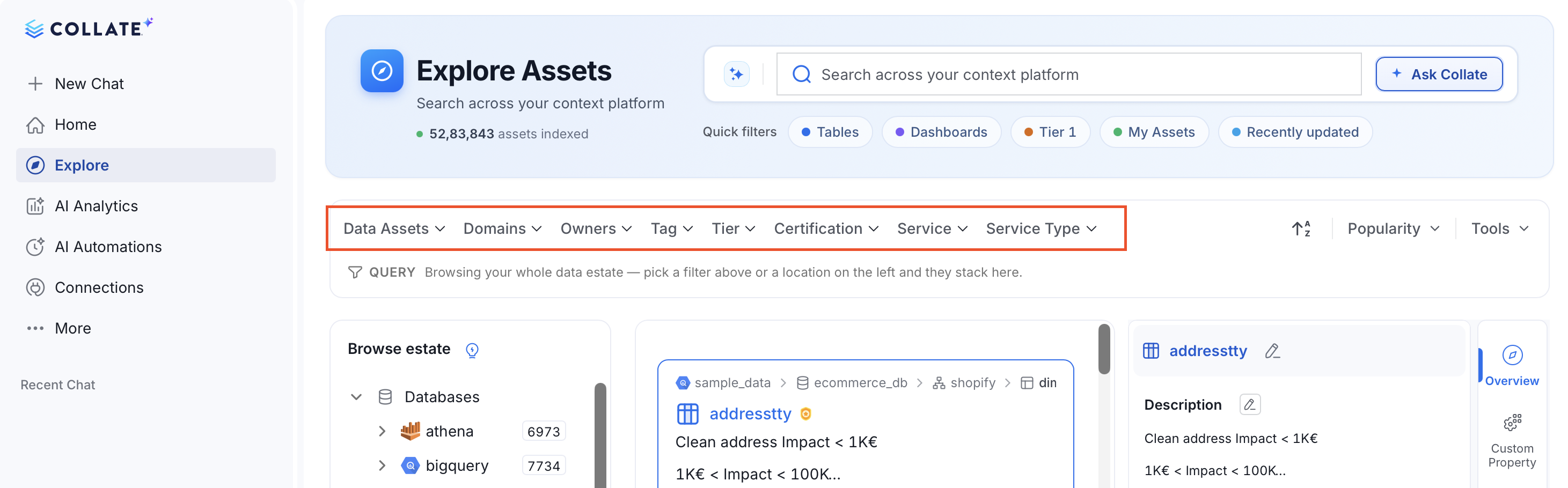
Task: Open the Tier filter dropdown
Action: click(x=733, y=229)
